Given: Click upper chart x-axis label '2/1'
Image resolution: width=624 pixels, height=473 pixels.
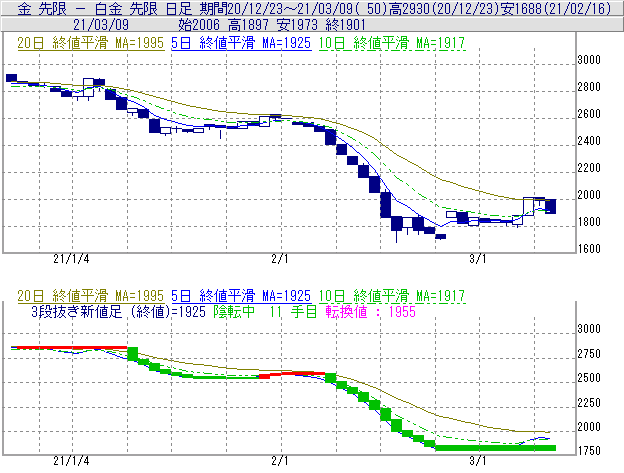Looking at the screenshot, I should [x=280, y=259].
